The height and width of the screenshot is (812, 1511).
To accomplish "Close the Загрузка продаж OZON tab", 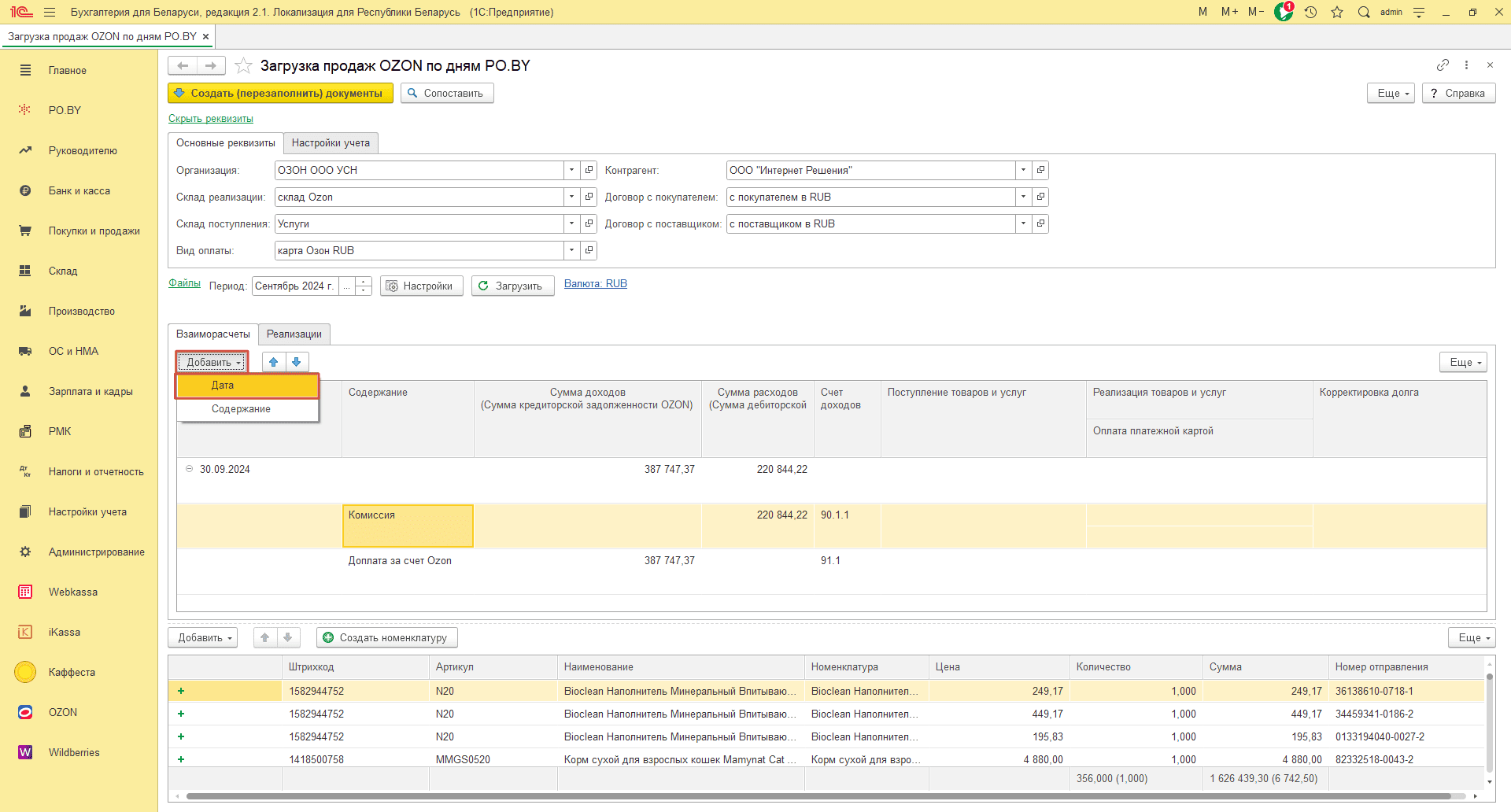I will click(206, 36).
